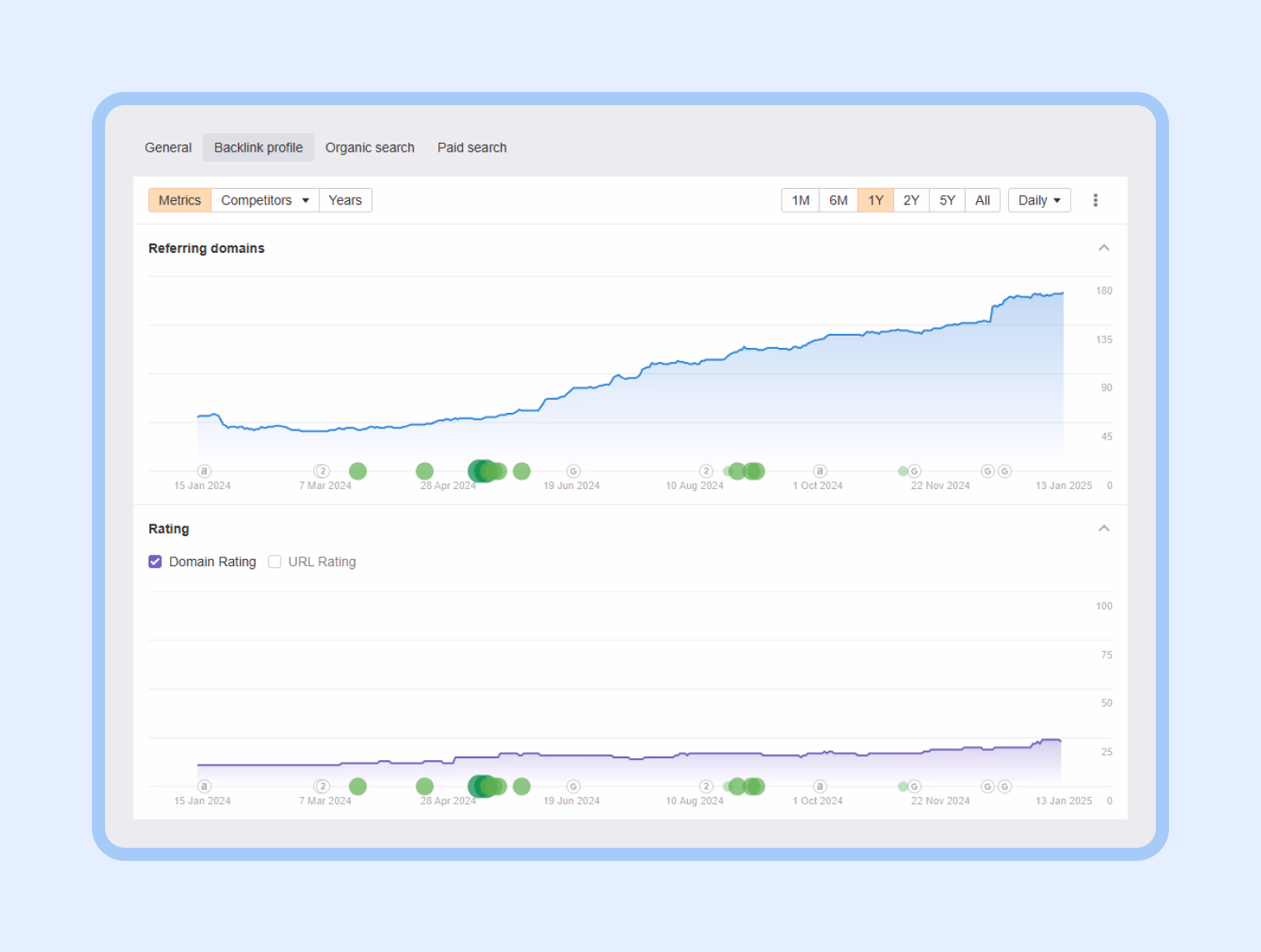
Task: Select the Metrics view button
Action: point(180,200)
